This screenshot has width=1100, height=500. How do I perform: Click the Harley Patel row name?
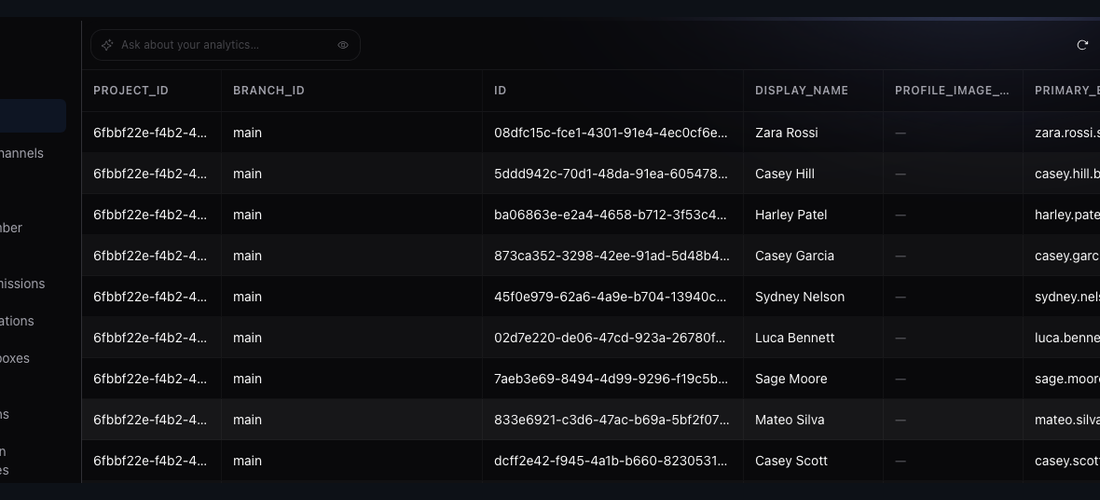[x=791, y=215]
